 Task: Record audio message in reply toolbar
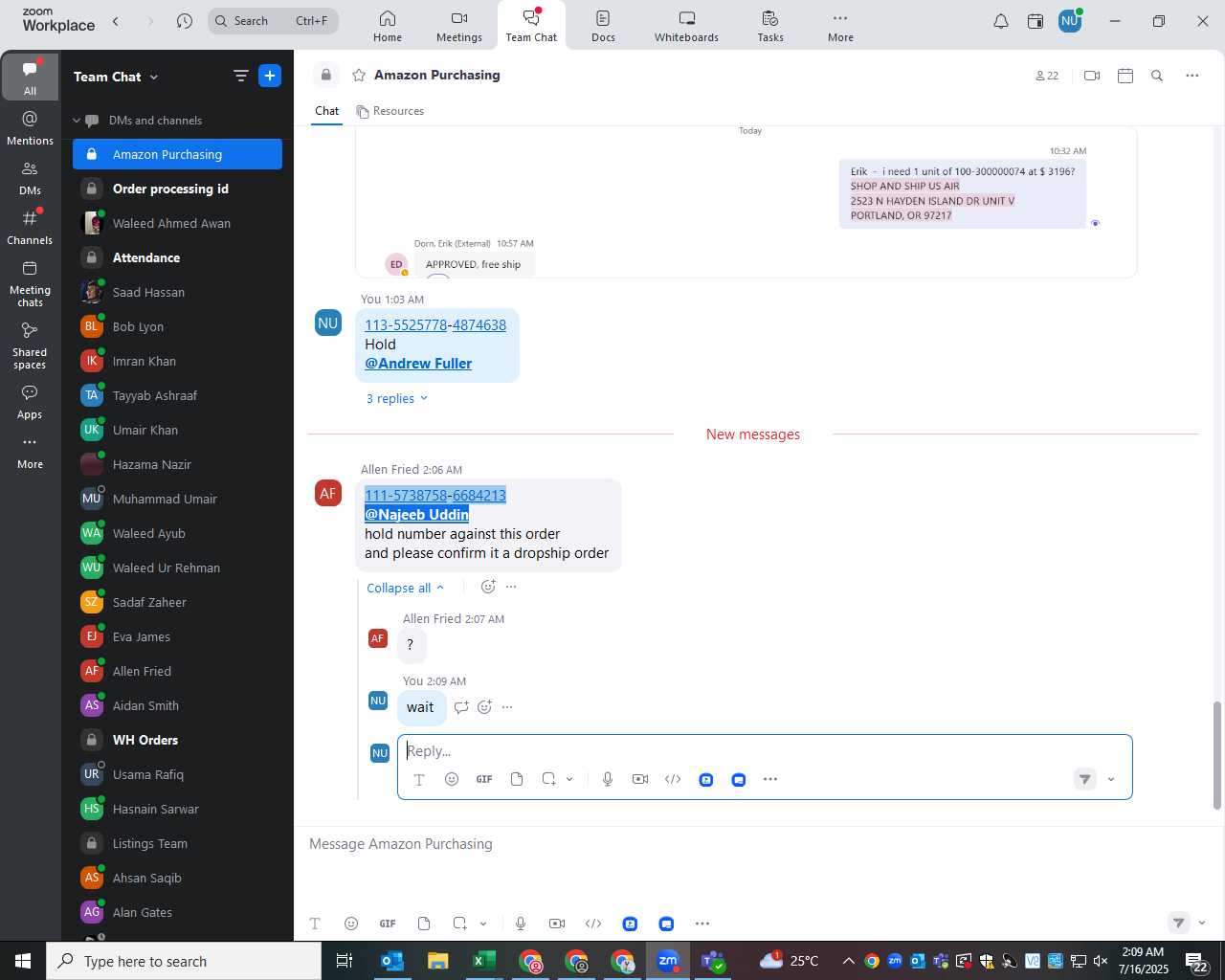click(608, 779)
